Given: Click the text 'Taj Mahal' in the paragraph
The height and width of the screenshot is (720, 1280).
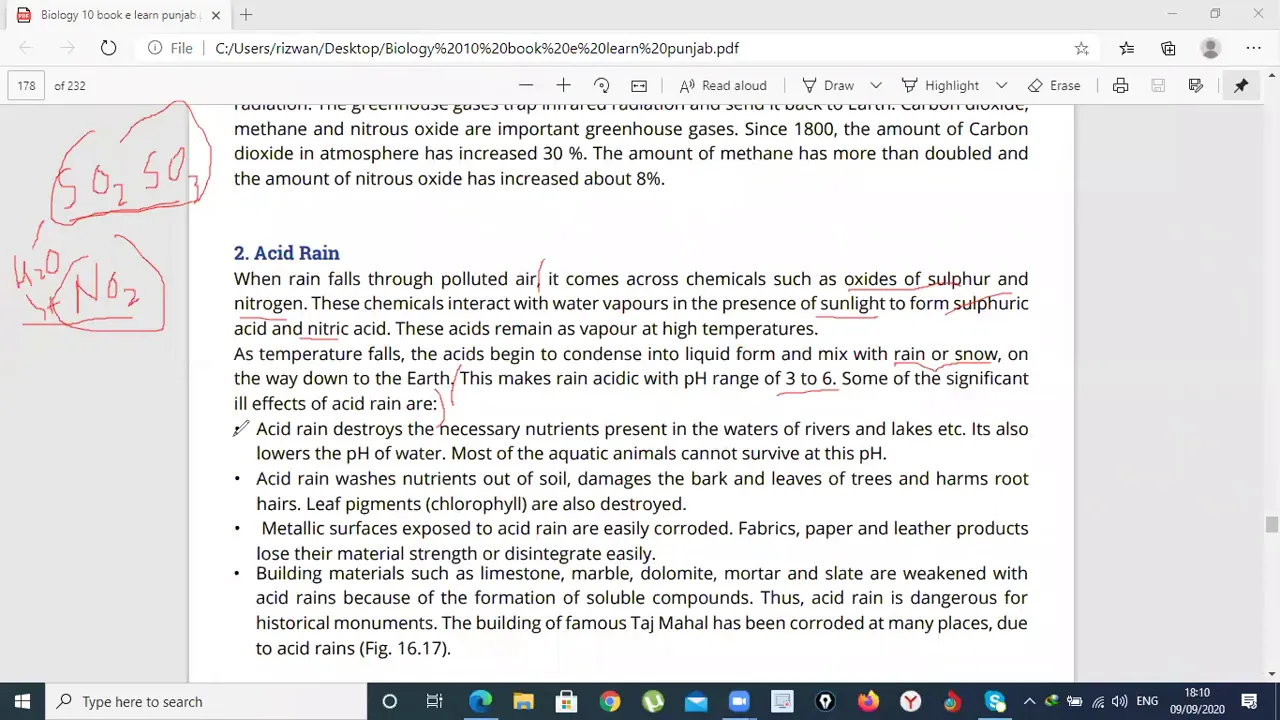Looking at the screenshot, I should 669,623.
